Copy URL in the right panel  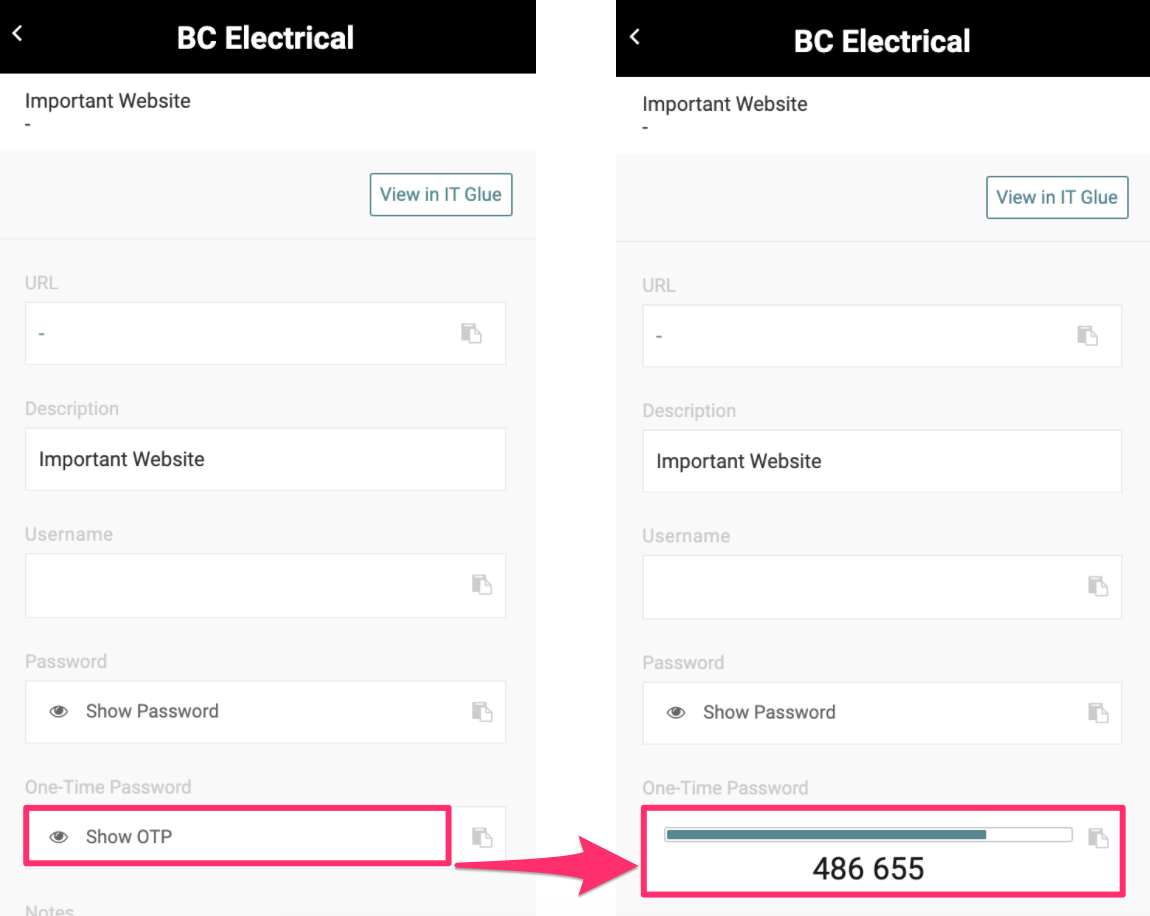pyautogui.click(x=1087, y=335)
